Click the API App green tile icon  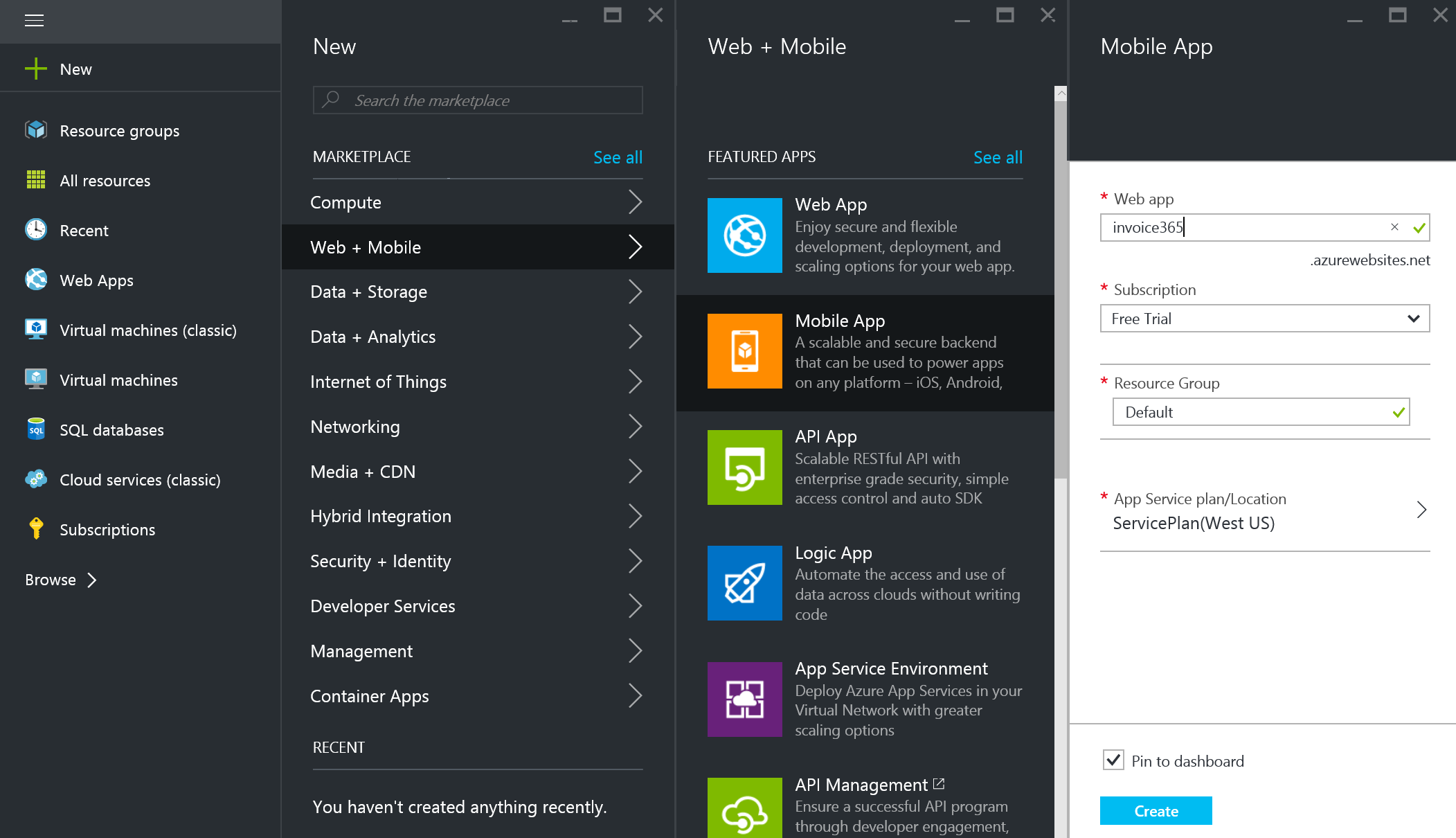745,467
